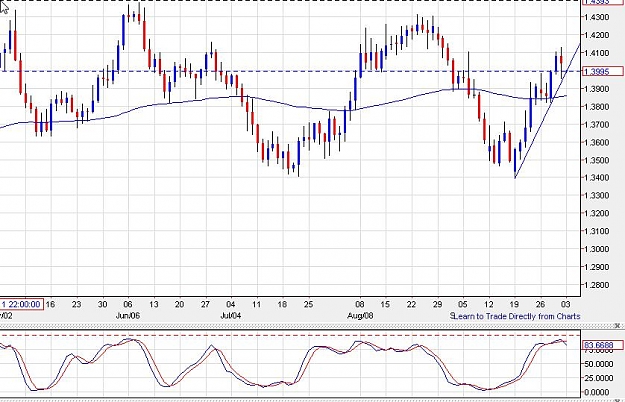Click the 1.3700 price axis label
Image resolution: width=625 pixels, height=402 pixels.
point(597,125)
